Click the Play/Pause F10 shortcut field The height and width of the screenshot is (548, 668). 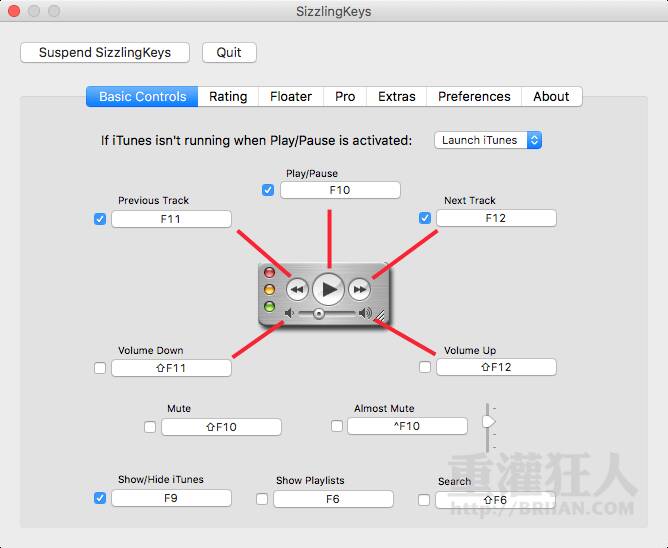tap(340, 190)
